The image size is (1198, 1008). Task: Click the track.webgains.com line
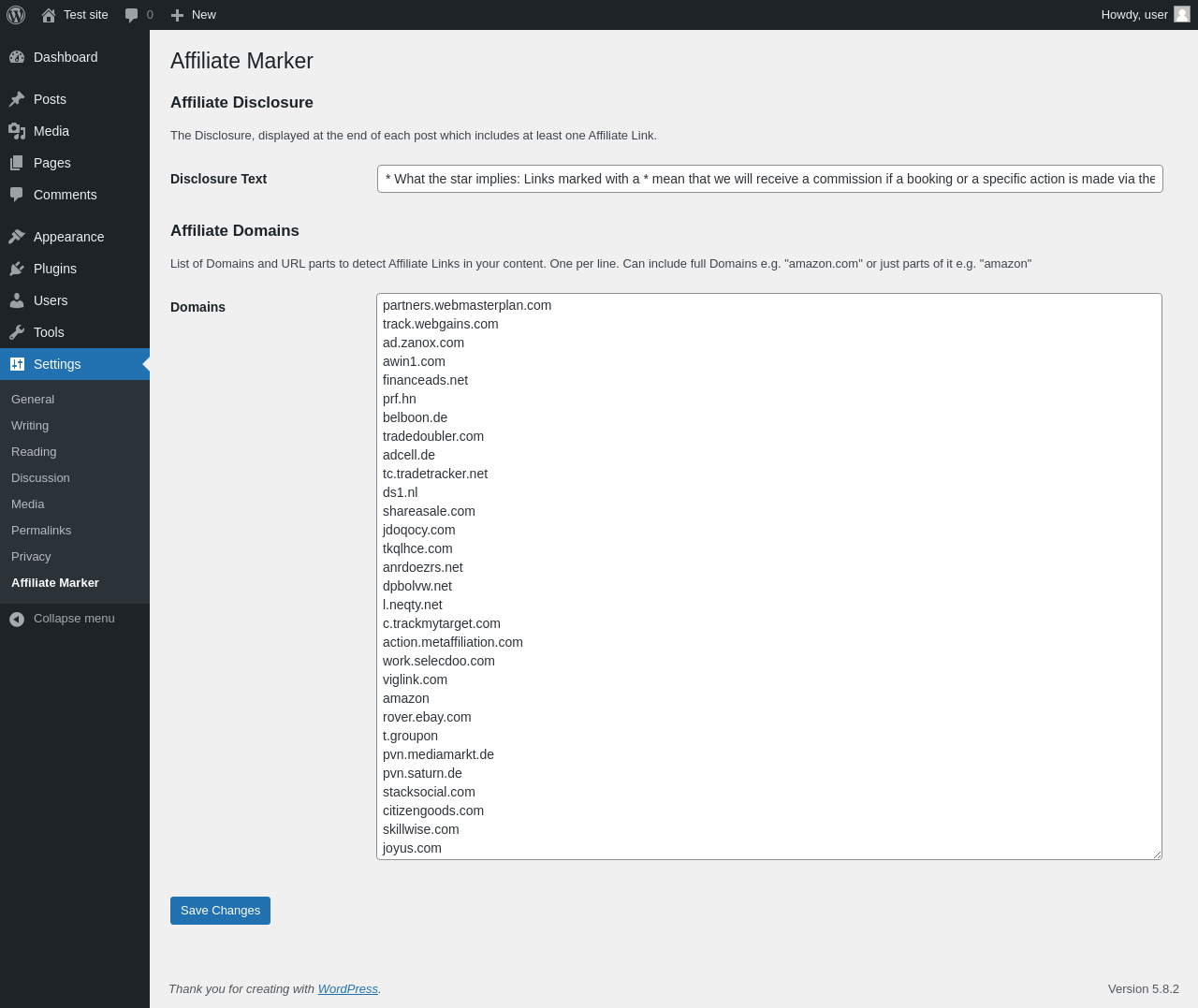point(441,324)
